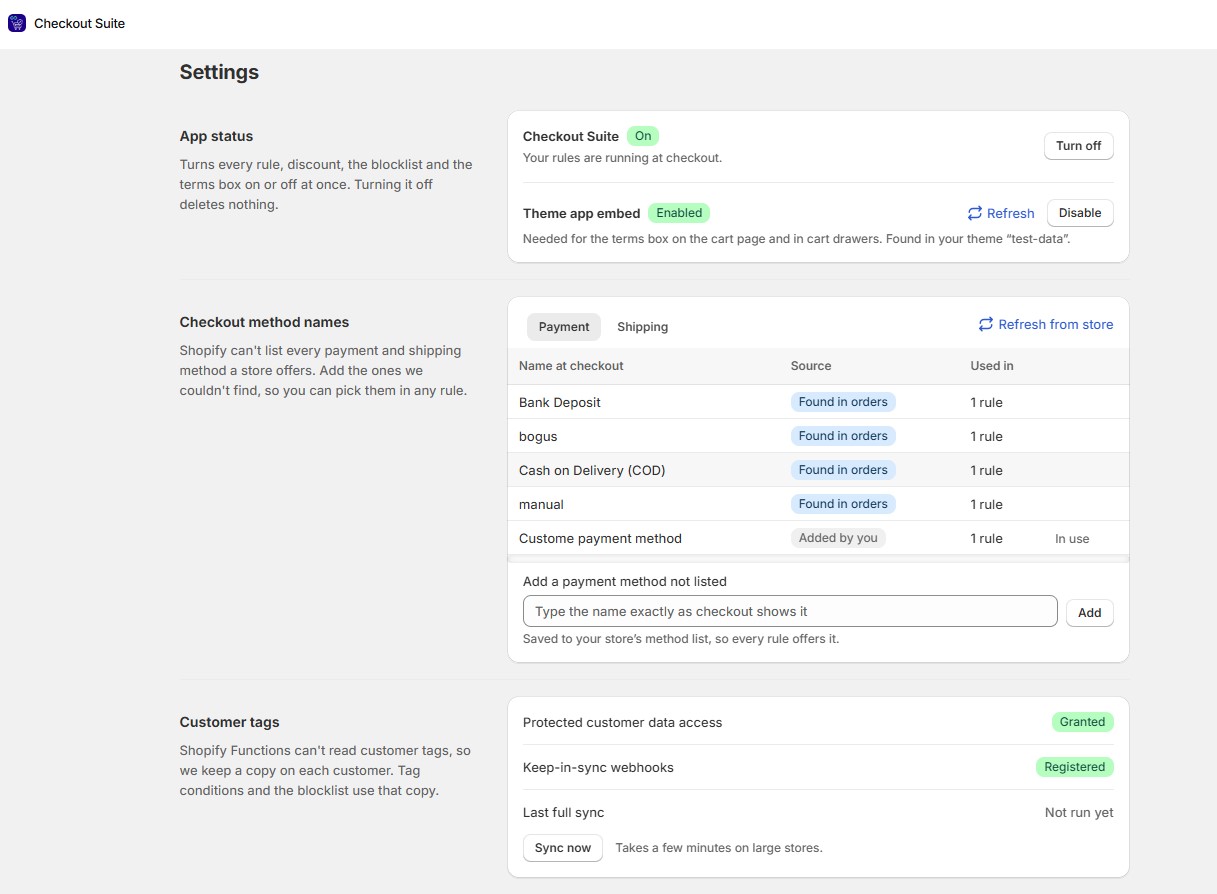1217x894 pixels.
Task: Focus the payment method name input field
Action: pos(790,611)
